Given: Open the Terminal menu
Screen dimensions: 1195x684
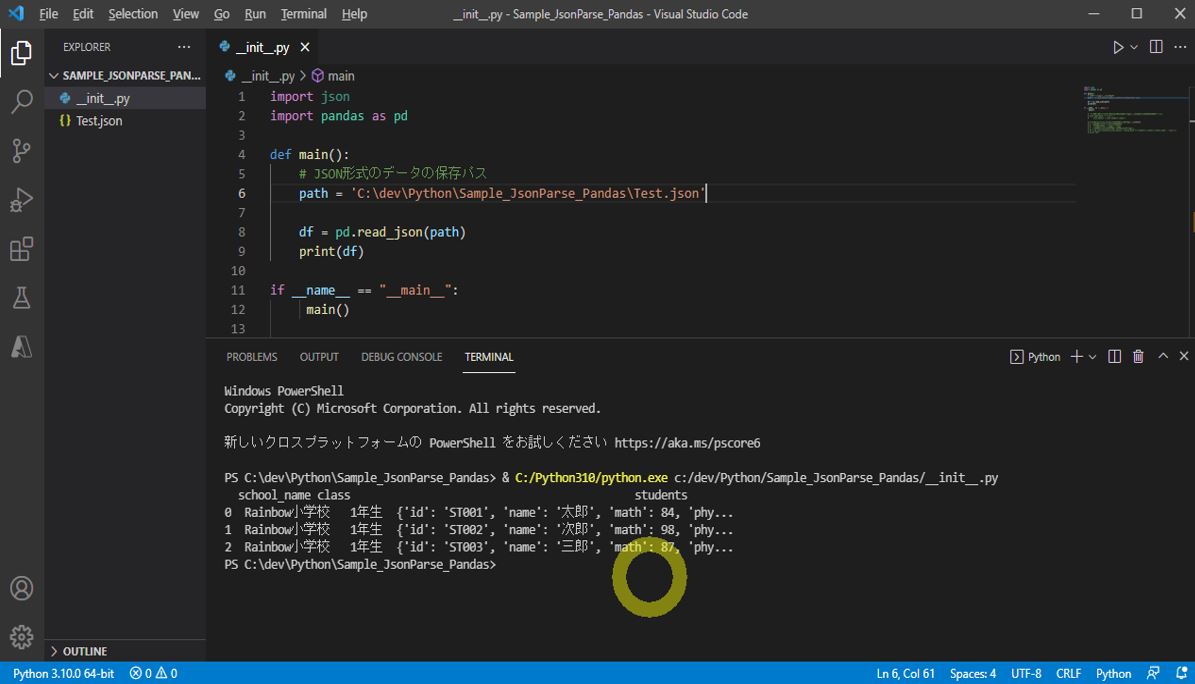Looking at the screenshot, I should tap(303, 13).
